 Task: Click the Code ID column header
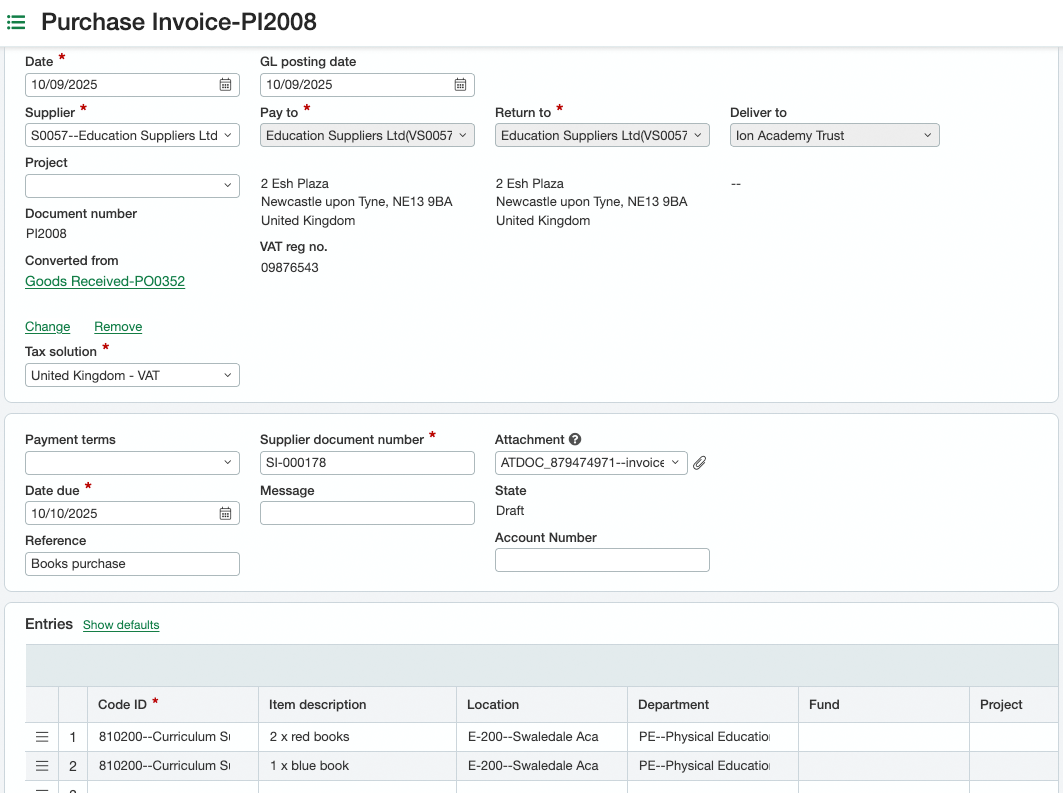(173, 705)
